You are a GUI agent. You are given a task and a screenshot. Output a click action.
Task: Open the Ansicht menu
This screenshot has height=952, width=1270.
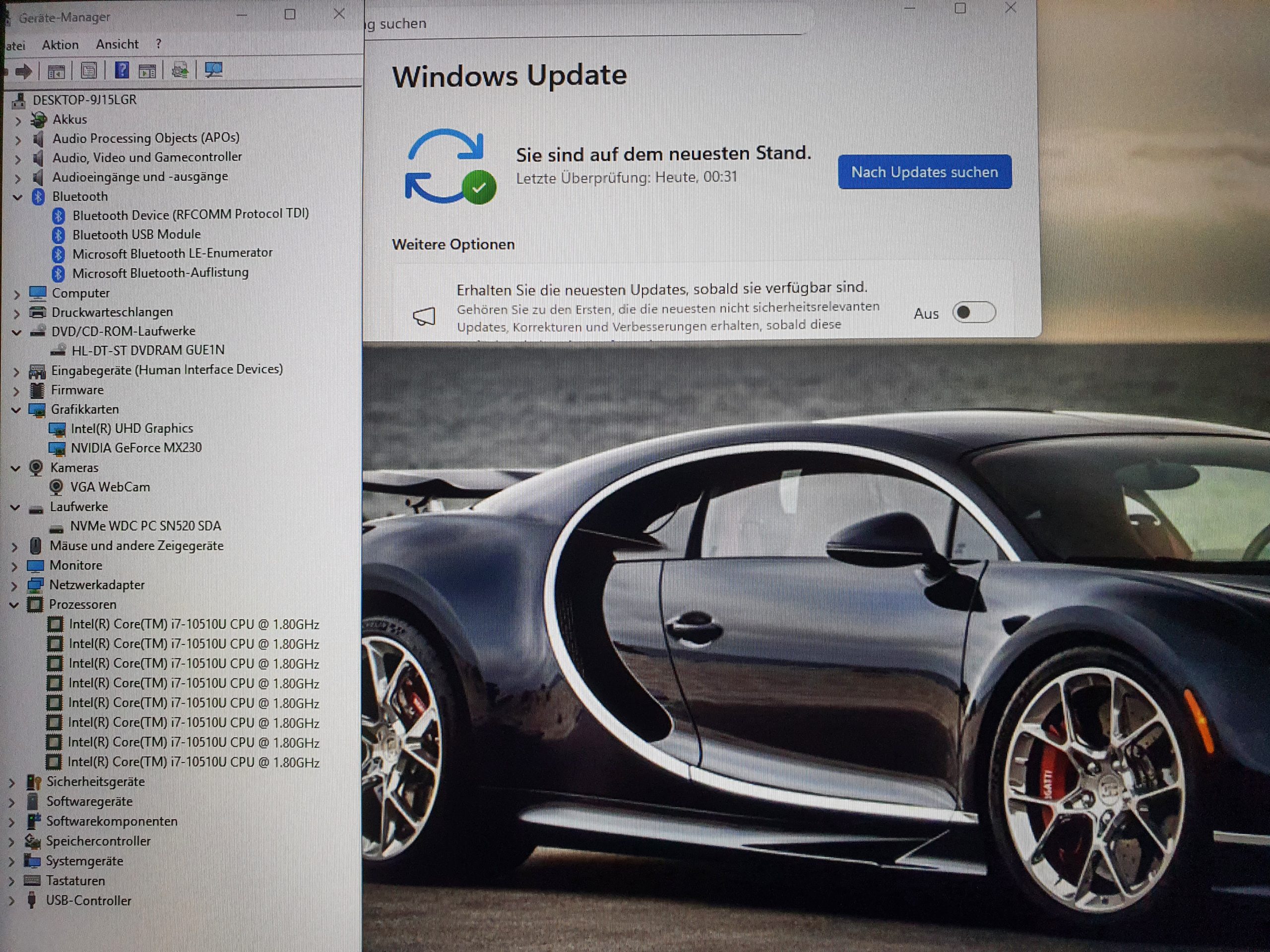coord(117,44)
